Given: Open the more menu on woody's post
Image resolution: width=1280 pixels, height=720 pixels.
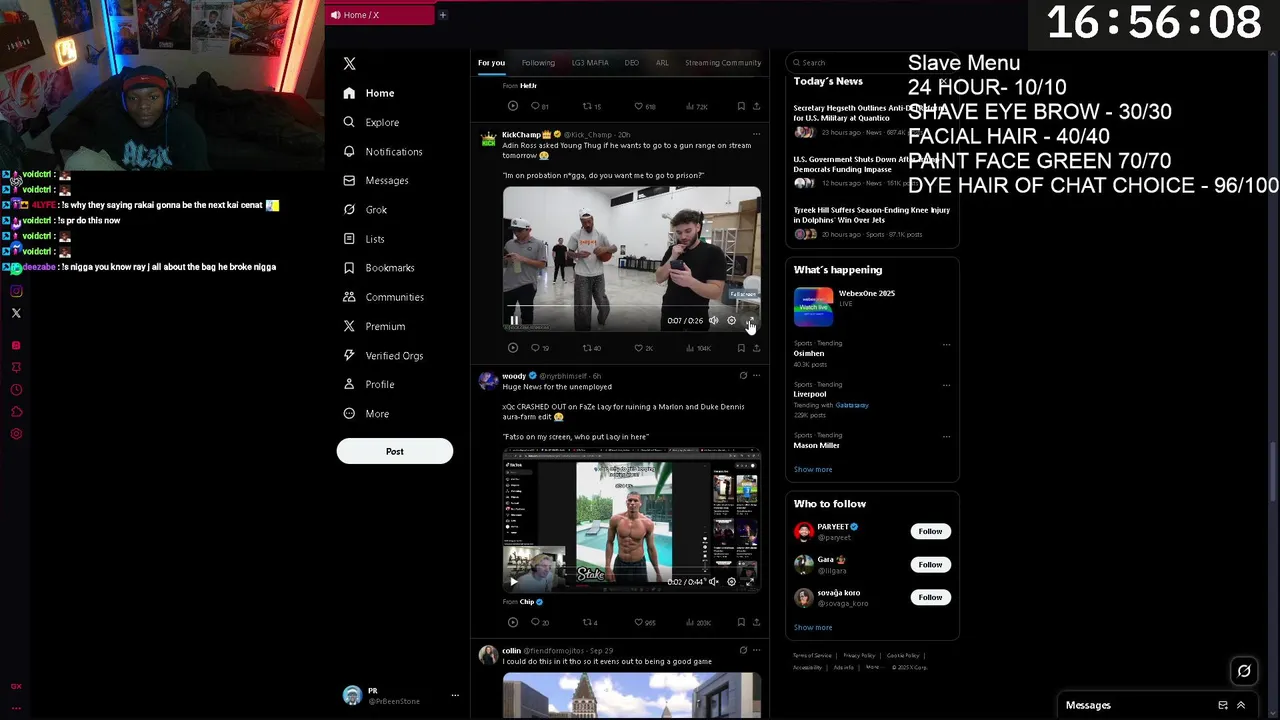Looking at the screenshot, I should (756, 376).
